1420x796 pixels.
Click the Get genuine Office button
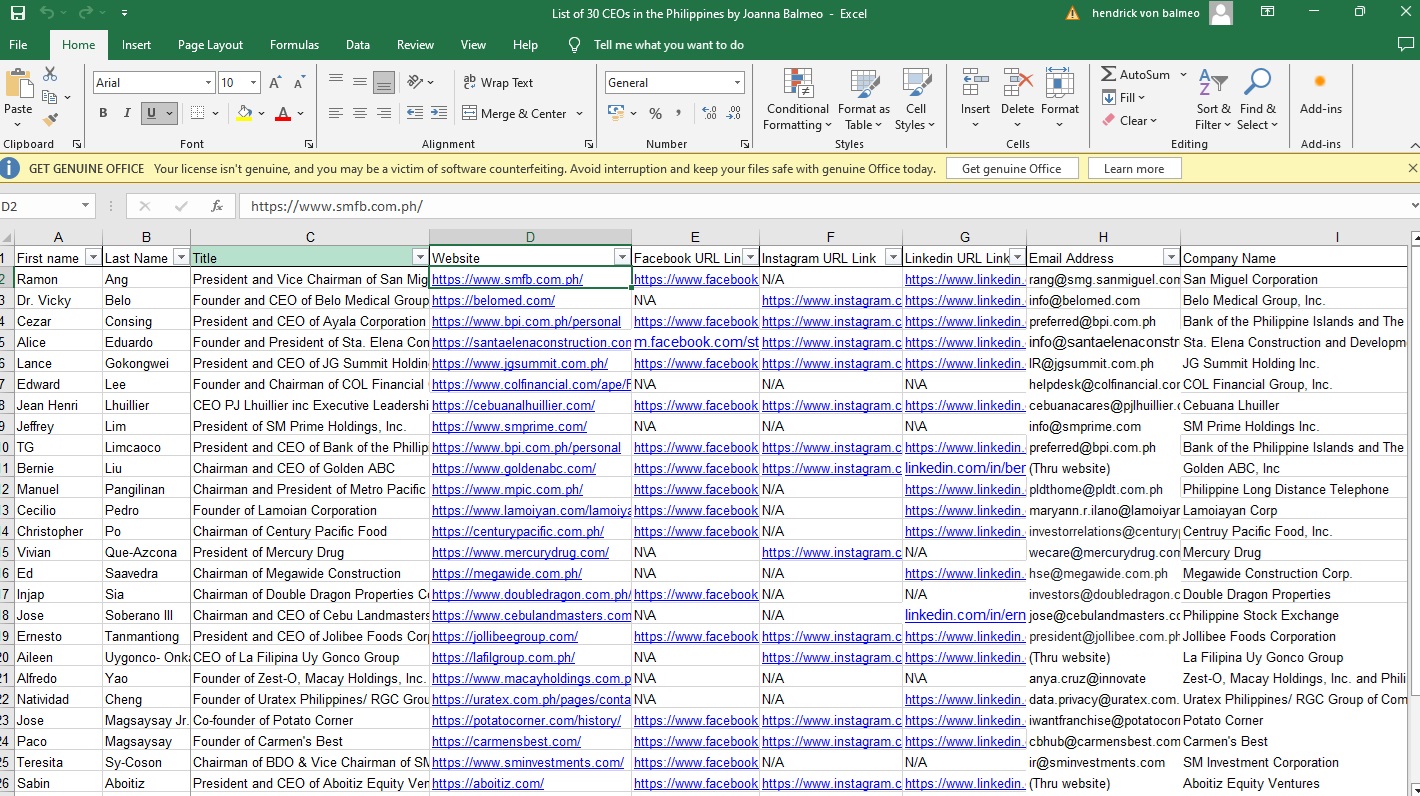1011,169
